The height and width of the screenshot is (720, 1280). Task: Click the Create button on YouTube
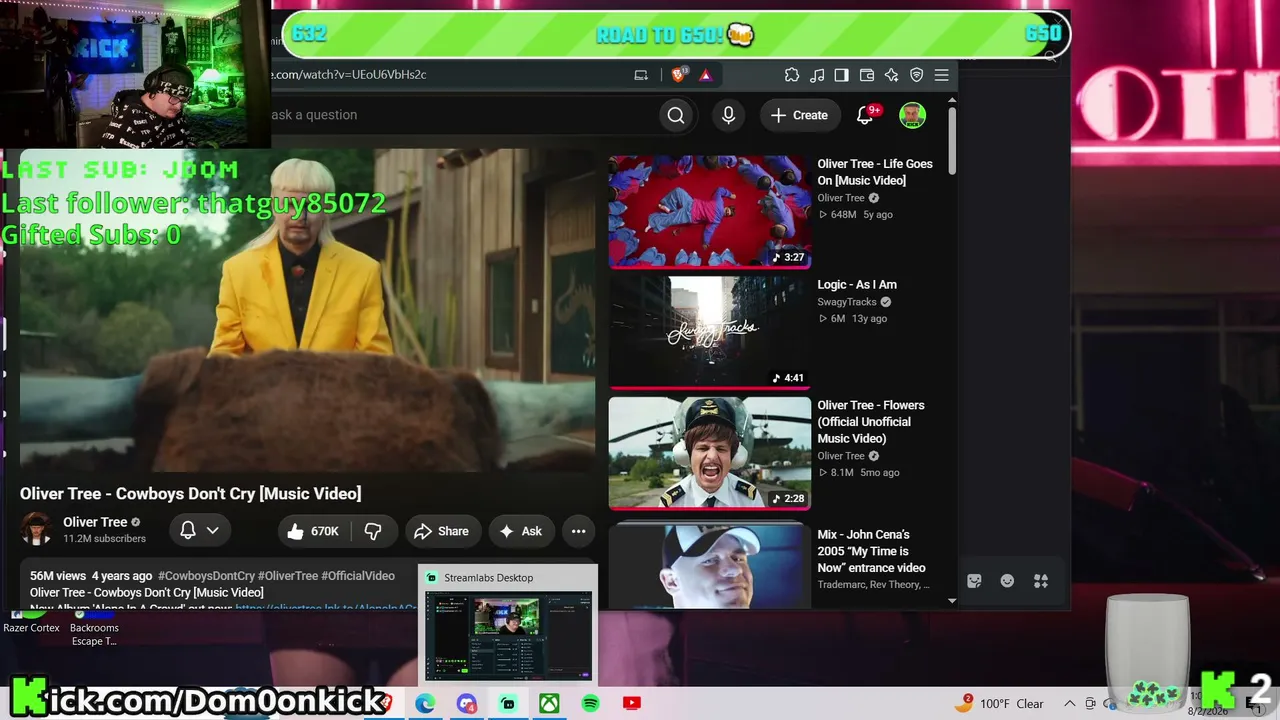[x=799, y=115]
